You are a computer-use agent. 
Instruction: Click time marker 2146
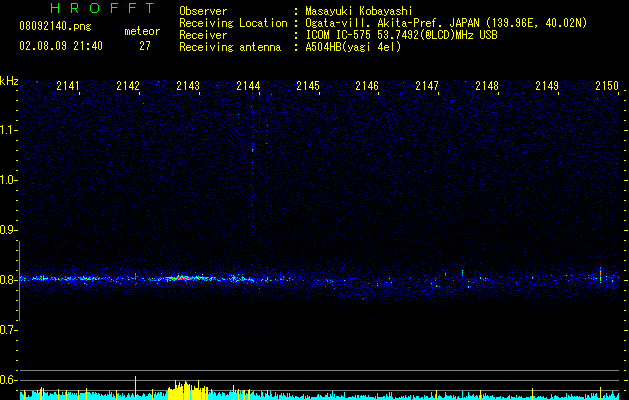(367, 86)
